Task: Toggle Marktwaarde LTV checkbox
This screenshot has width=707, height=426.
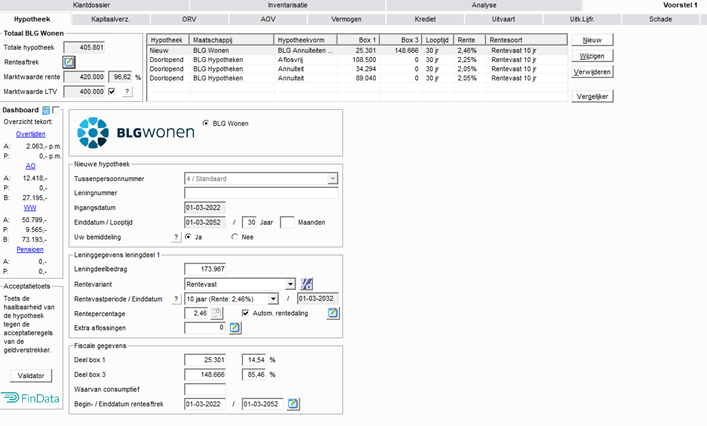Action: pos(112,92)
